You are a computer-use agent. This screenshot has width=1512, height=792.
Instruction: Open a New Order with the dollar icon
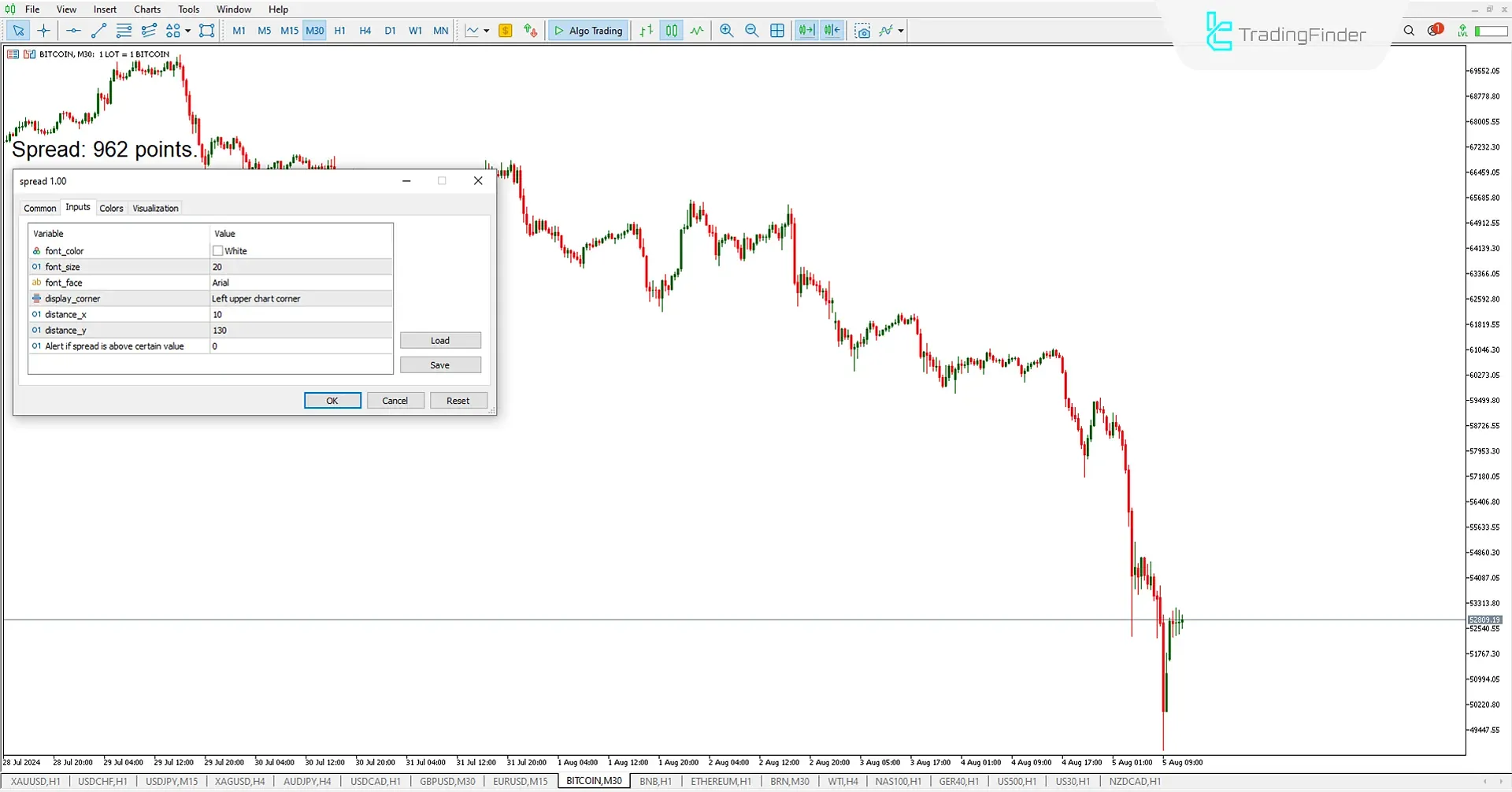click(x=505, y=31)
